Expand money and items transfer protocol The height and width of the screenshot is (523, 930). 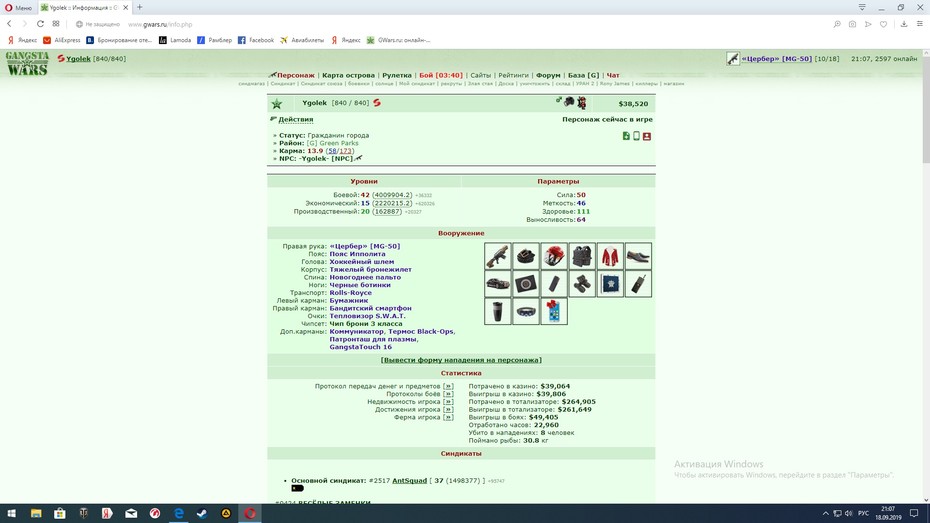(448, 386)
